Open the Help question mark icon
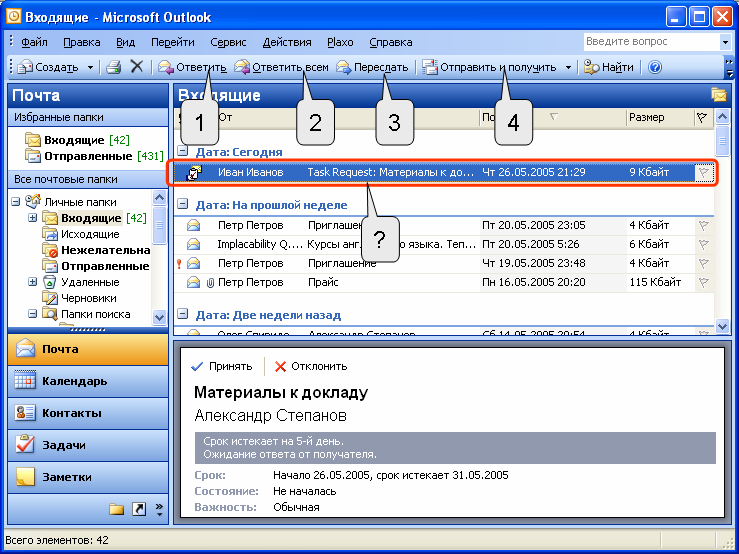Screen dimensions: 739x554 pyautogui.click(x=655, y=67)
